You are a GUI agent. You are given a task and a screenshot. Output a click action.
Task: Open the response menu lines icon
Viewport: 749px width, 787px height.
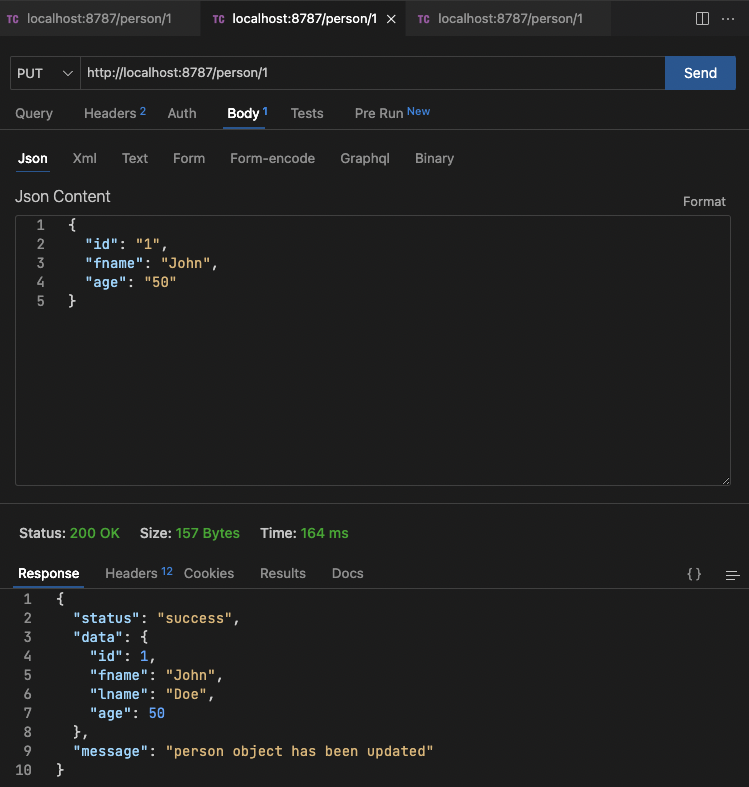pyautogui.click(x=732, y=575)
